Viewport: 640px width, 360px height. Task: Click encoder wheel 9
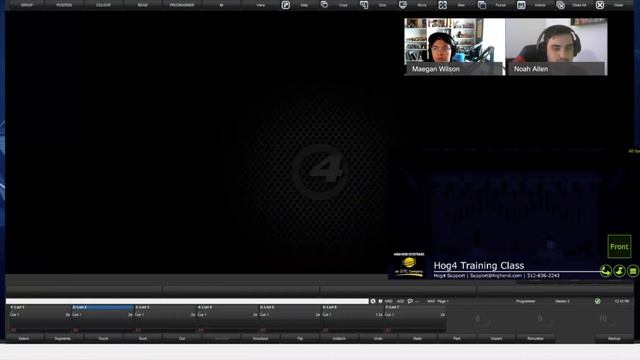click(x=540, y=319)
